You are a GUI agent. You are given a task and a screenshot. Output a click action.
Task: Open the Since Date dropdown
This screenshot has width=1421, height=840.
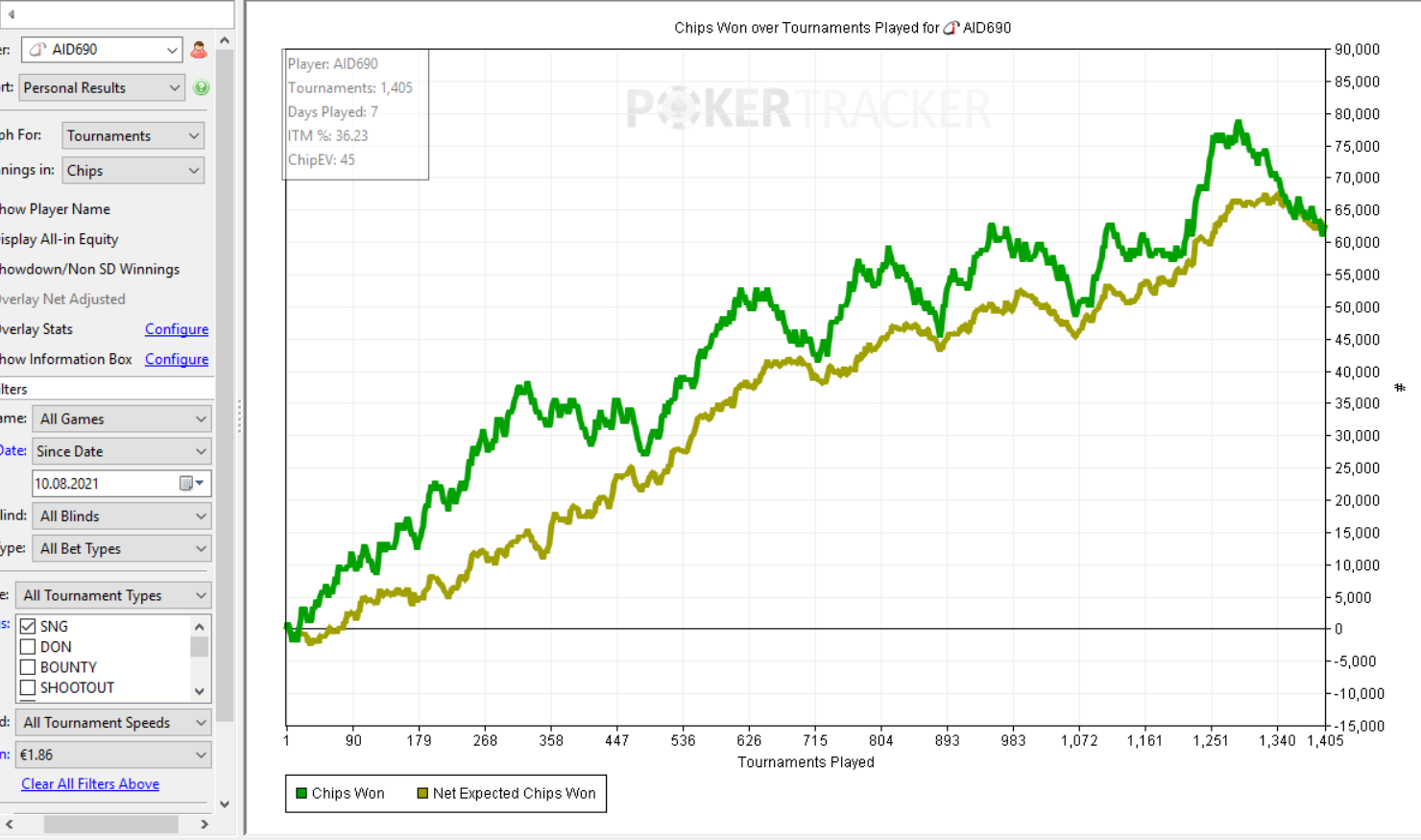pyautogui.click(x=121, y=451)
